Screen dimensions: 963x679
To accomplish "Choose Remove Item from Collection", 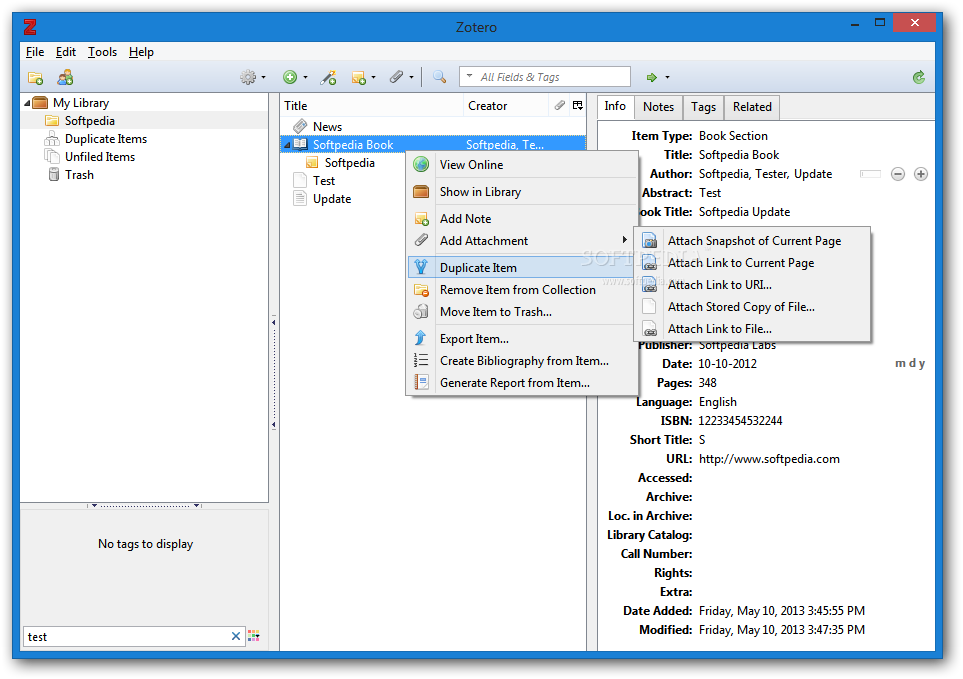I will point(522,290).
